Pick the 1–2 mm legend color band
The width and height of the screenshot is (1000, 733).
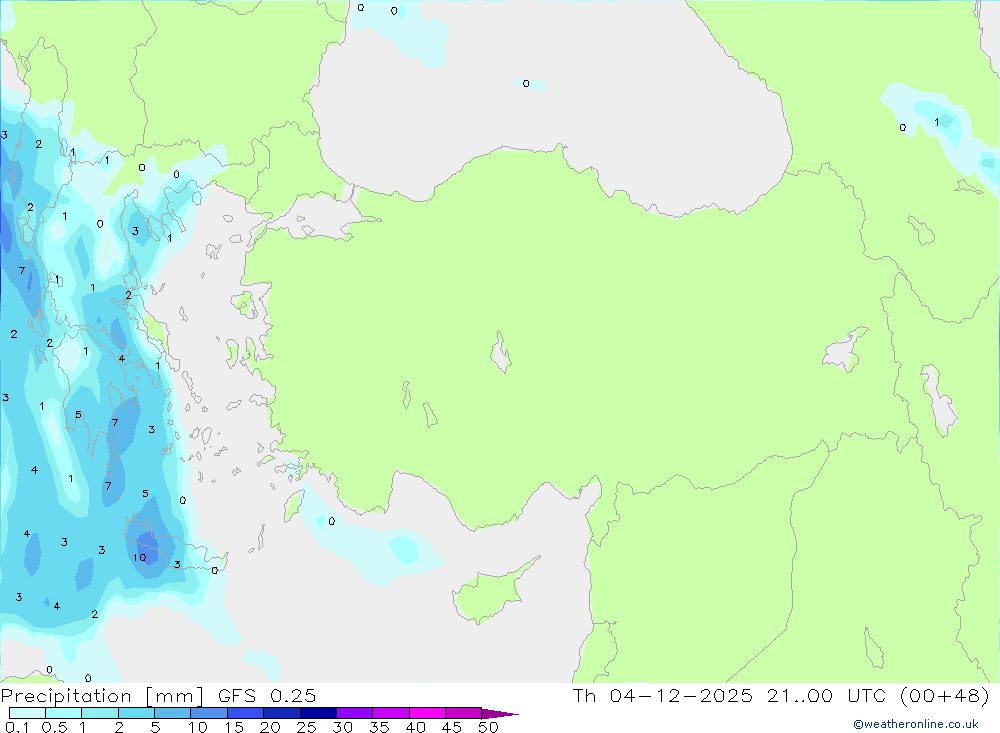coord(100,713)
